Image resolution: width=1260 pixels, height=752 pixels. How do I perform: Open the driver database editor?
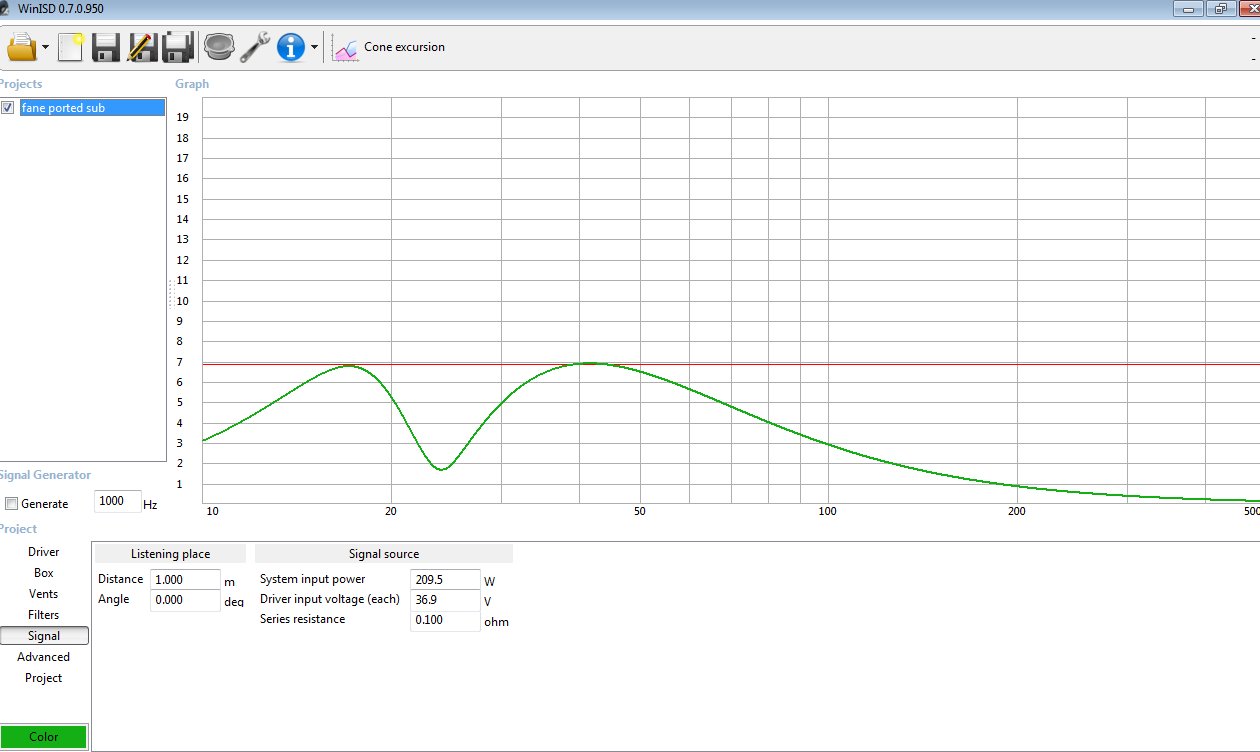pos(218,47)
